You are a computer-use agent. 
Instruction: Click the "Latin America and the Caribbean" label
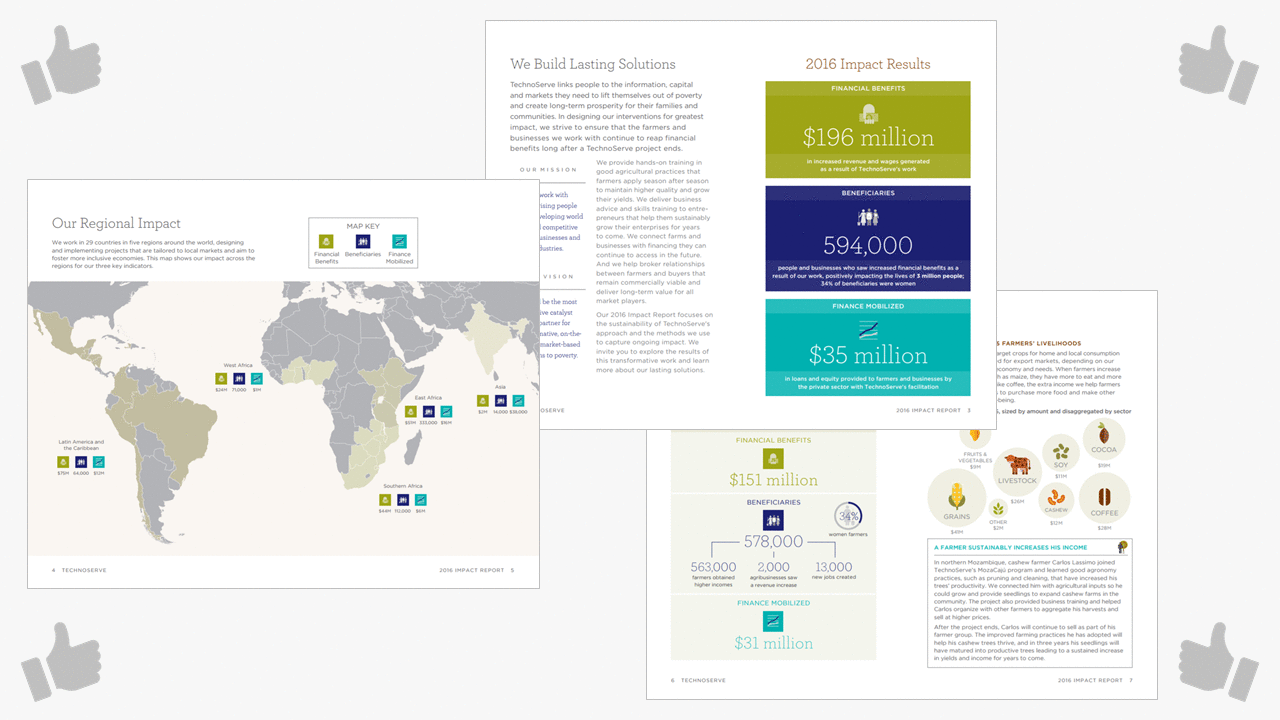80,445
